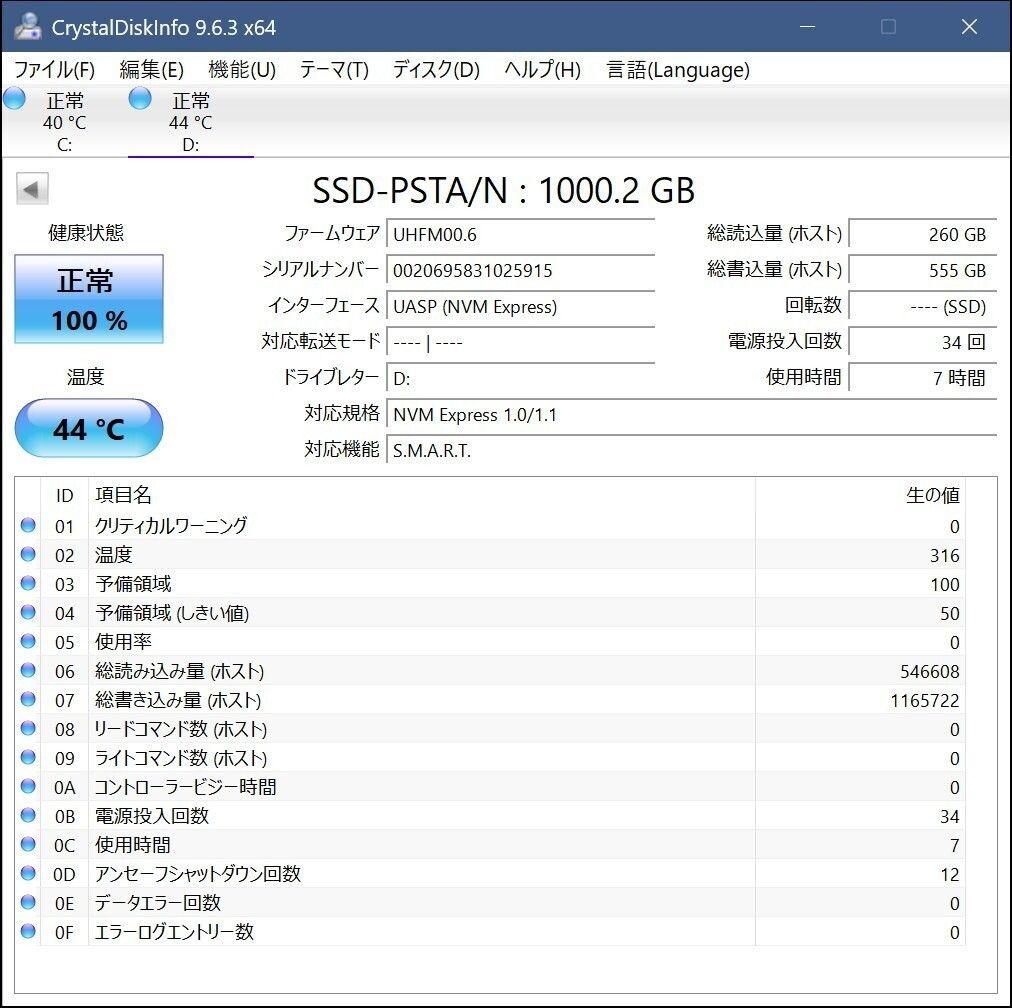This screenshot has width=1012, height=1008.
Task: Switch to the C: drive tab showing 40 °C
Action: coord(64,121)
